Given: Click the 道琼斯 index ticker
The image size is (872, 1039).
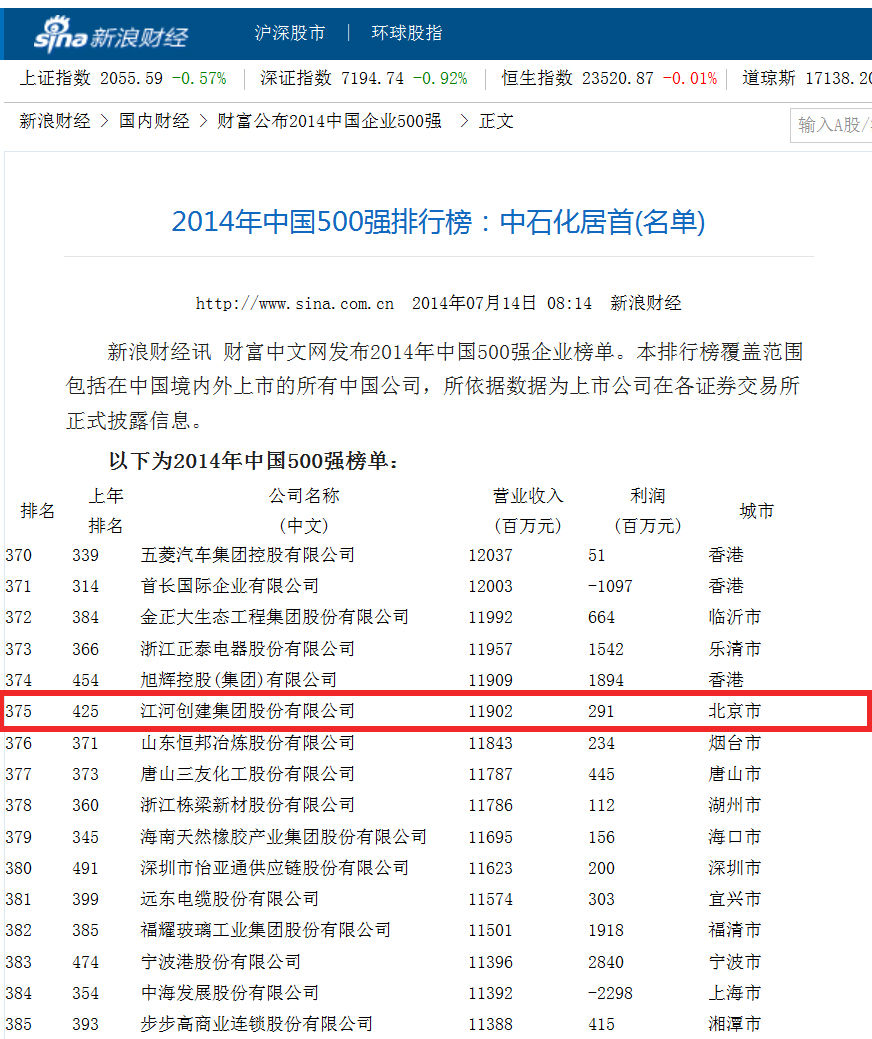Looking at the screenshot, I should (800, 78).
